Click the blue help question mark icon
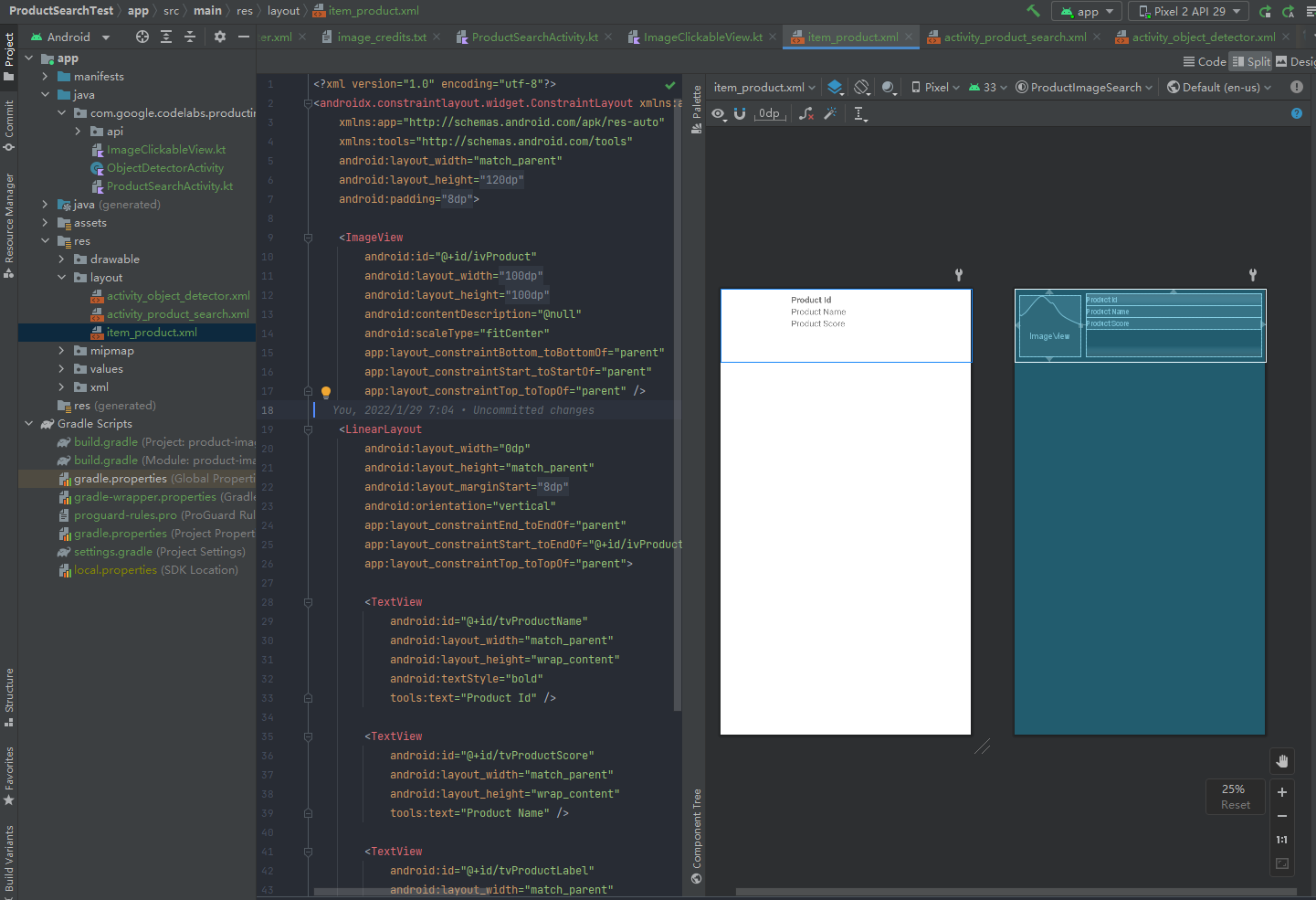1316x900 pixels. [1297, 113]
